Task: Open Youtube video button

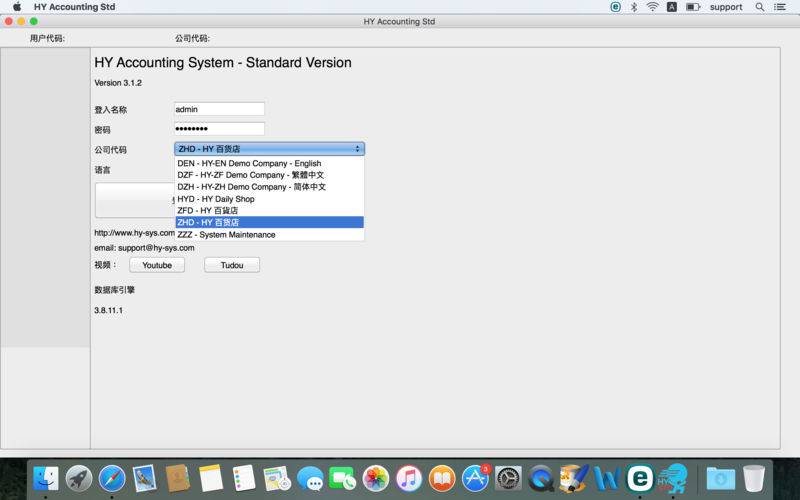Action: coord(157,265)
